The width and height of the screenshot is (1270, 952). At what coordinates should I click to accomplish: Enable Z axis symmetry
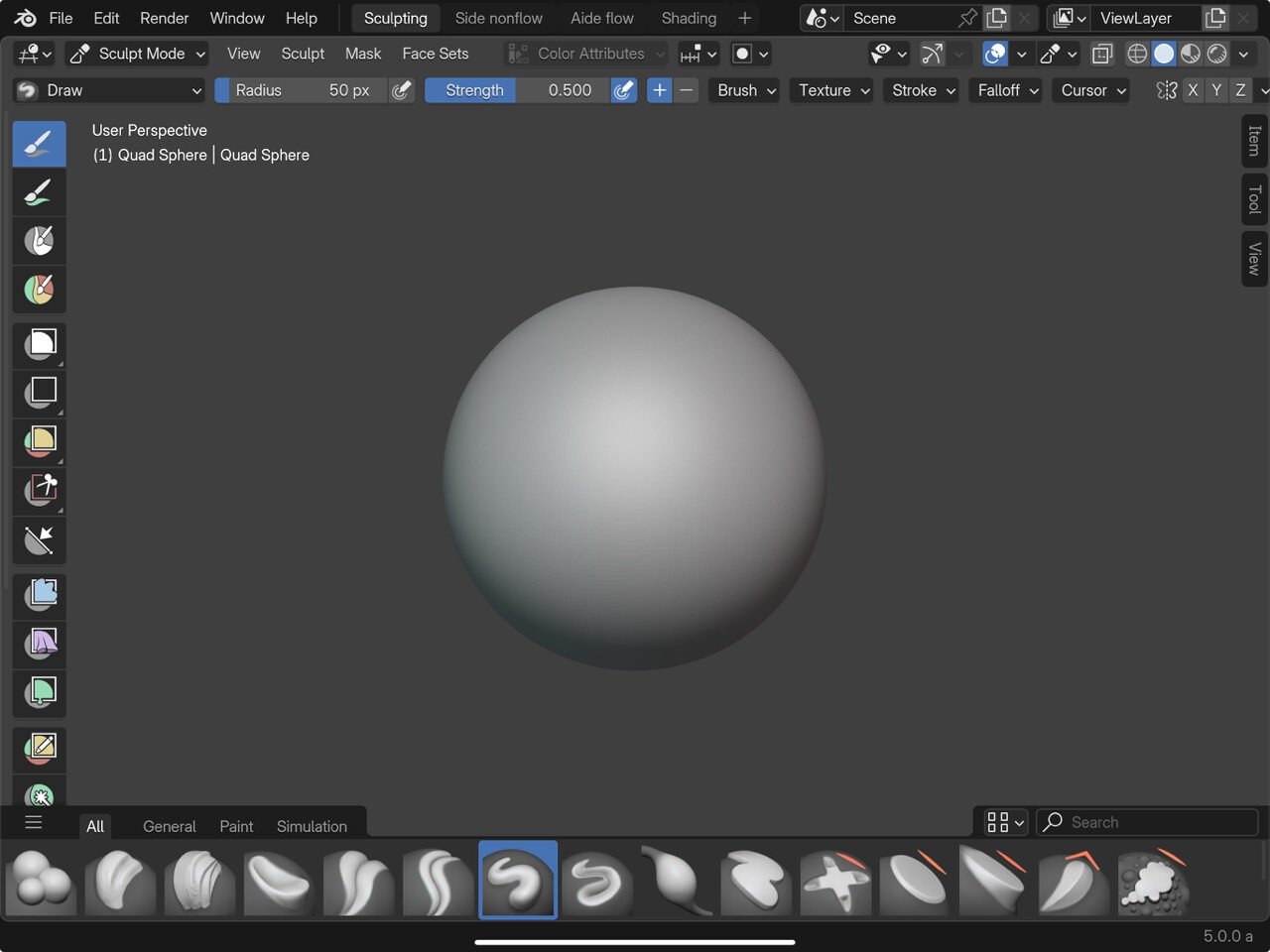[x=1240, y=90]
